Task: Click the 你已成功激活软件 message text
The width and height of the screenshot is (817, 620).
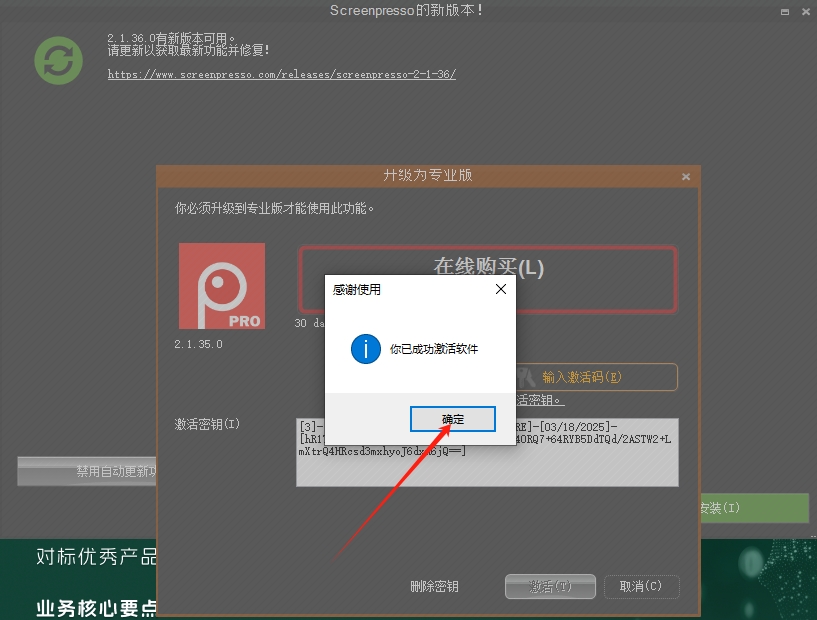Action: pos(434,349)
